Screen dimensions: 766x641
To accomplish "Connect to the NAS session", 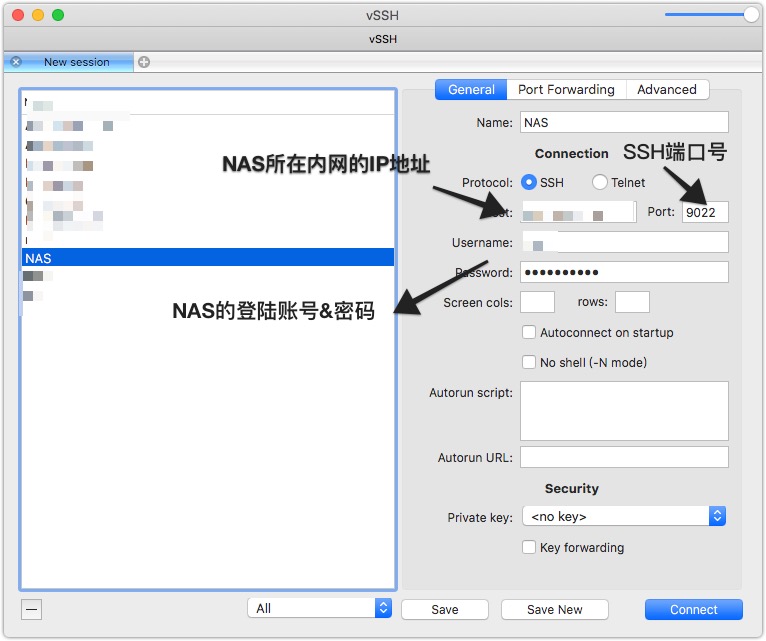I will (694, 609).
